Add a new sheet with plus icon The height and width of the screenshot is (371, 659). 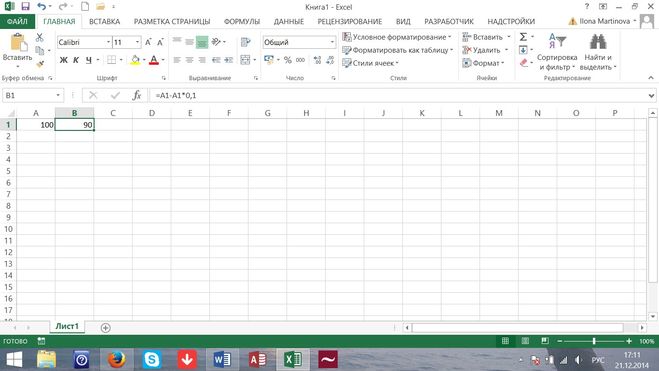(x=105, y=328)
